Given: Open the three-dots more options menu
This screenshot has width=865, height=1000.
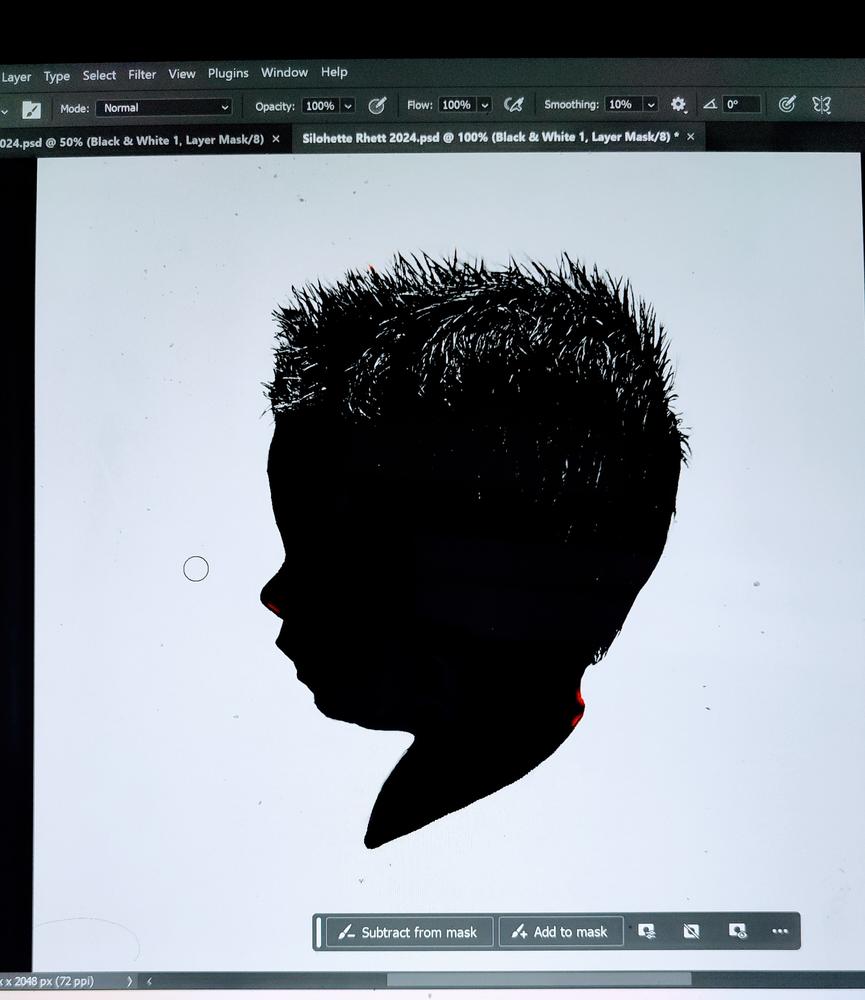Looking at the screenshot, I should pyautogui.click(x=780, y=931).
